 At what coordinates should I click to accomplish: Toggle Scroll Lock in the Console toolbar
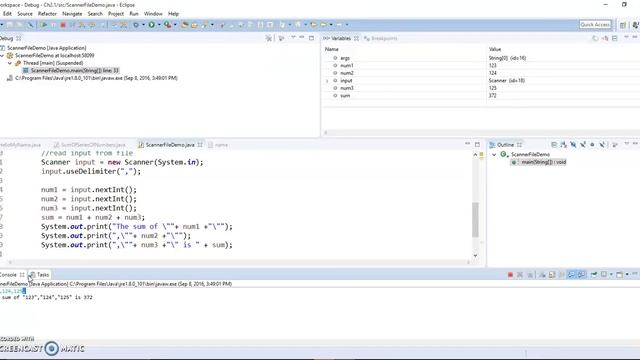(552, 275)
